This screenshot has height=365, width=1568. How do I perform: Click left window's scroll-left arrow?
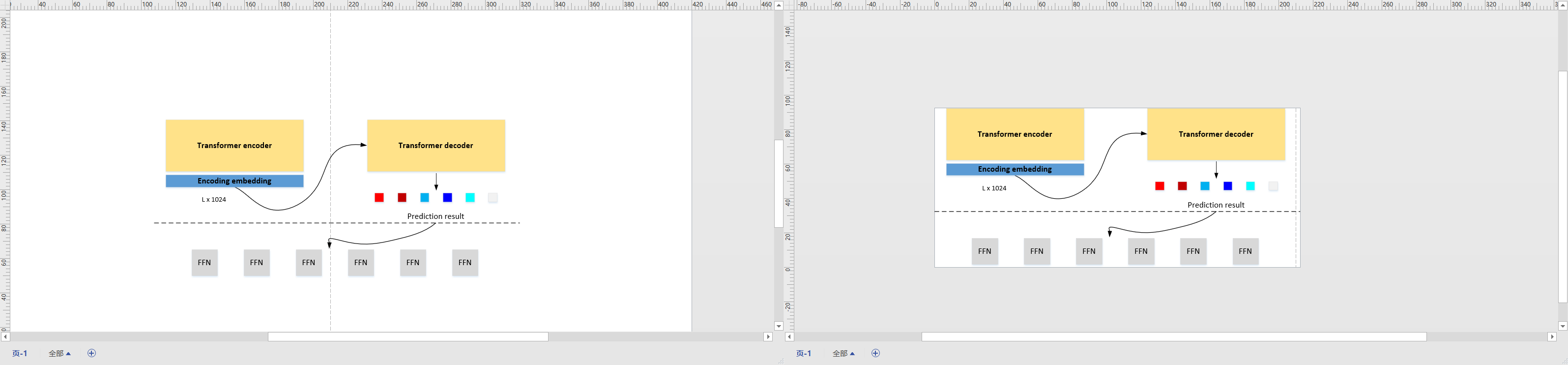point(5,336)
